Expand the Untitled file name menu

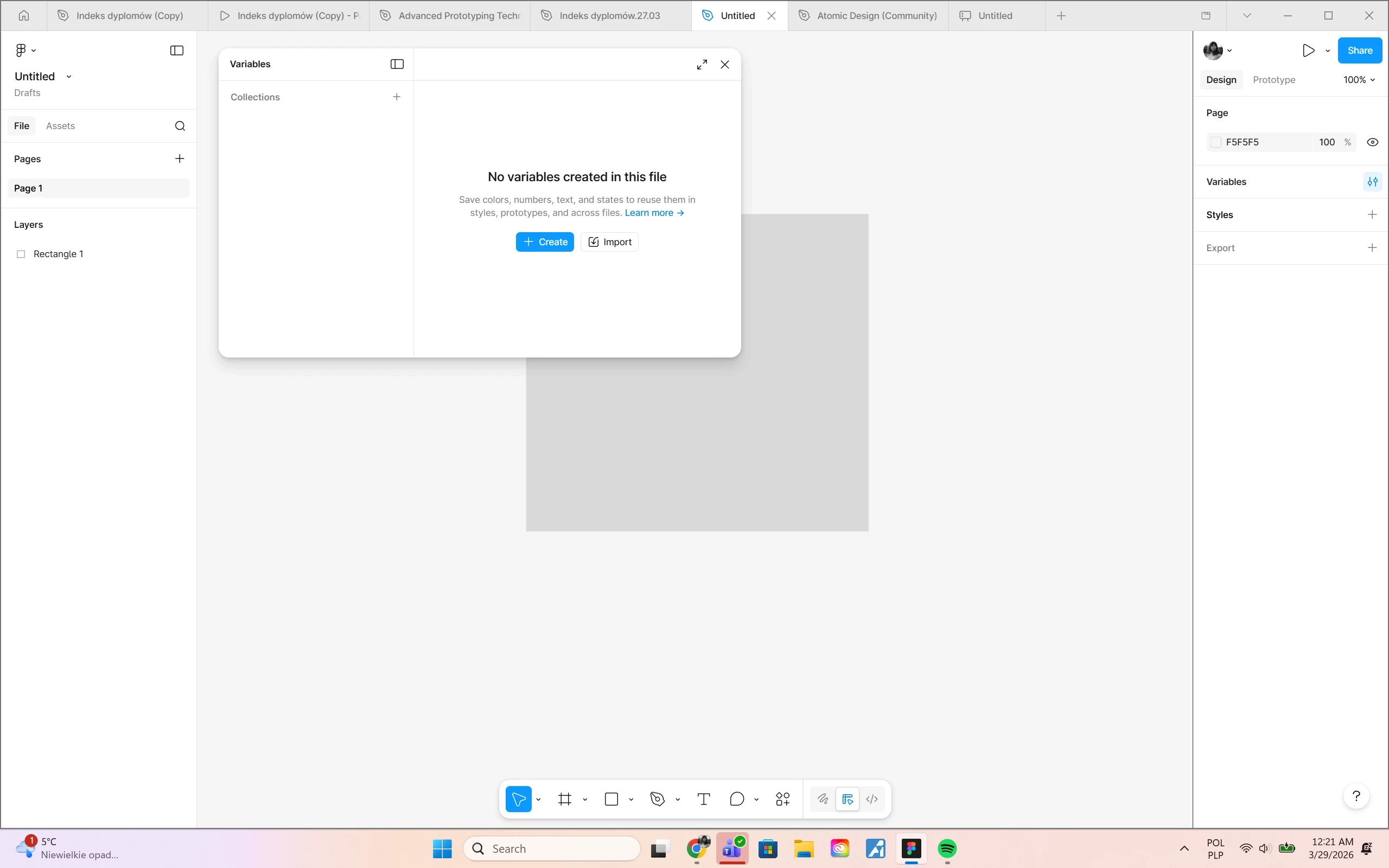[x=69, y=76]
